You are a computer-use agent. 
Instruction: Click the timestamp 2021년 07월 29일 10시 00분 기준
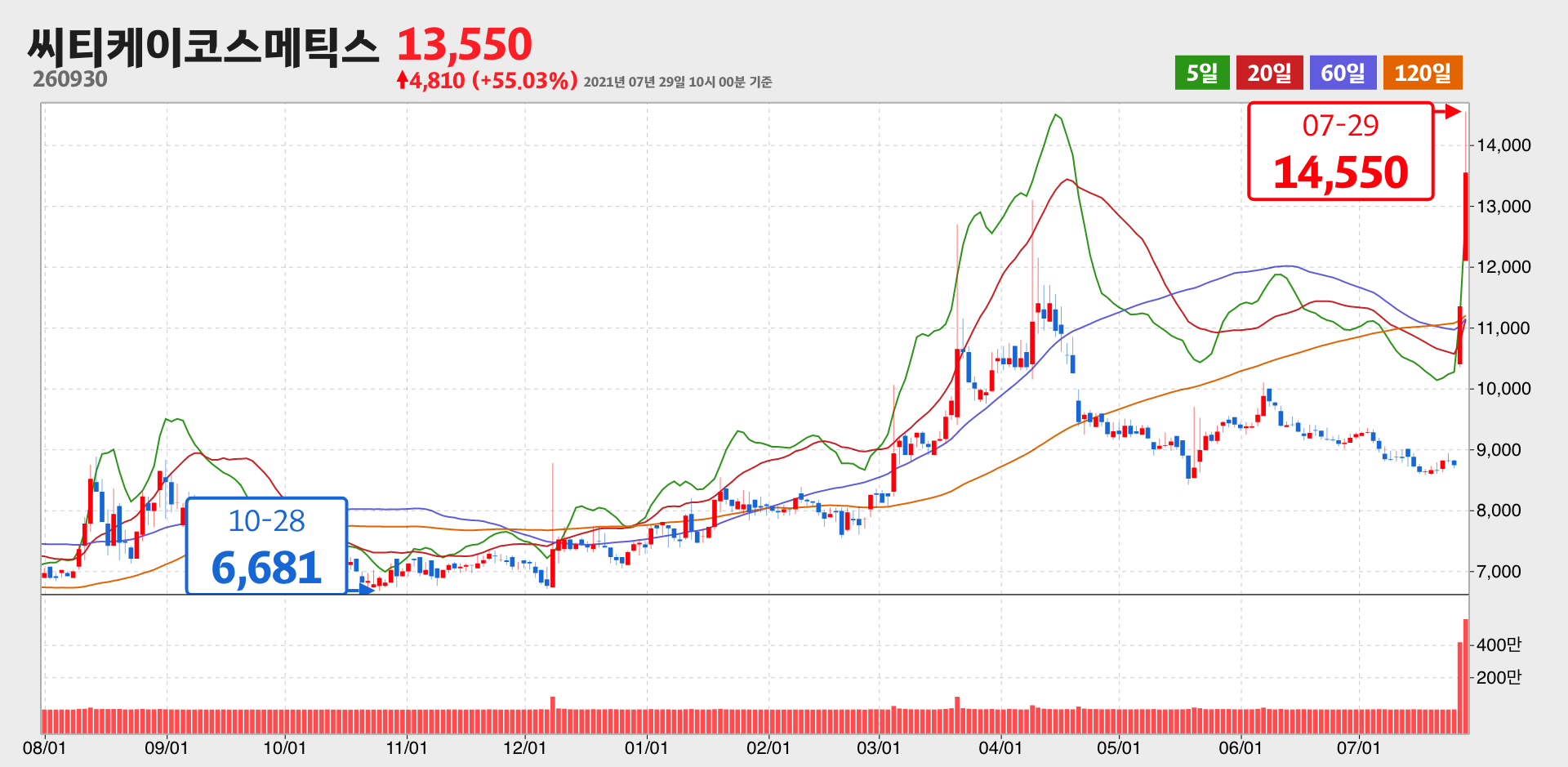click(678, 82)
